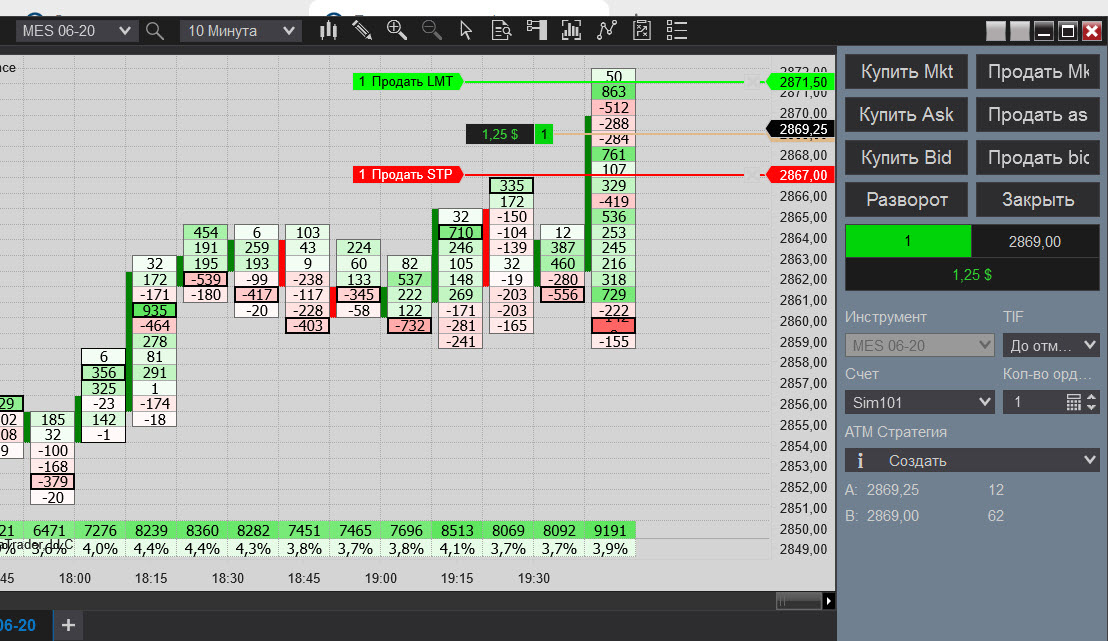This screenshot has width=1108, height=641.
Task: Open the data series icon
Action: [x=571, y=30]
